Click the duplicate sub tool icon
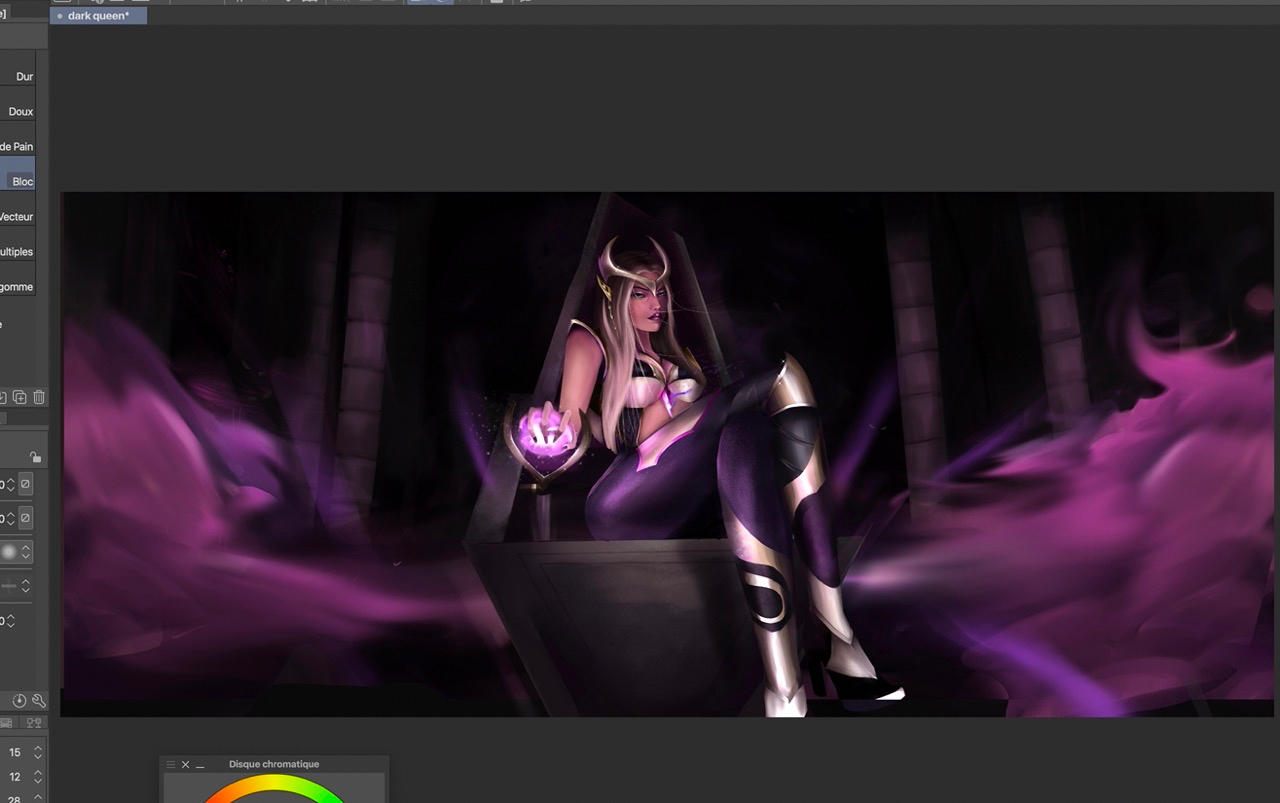This screenshot has height=803, width=1280. coord(20,397)
